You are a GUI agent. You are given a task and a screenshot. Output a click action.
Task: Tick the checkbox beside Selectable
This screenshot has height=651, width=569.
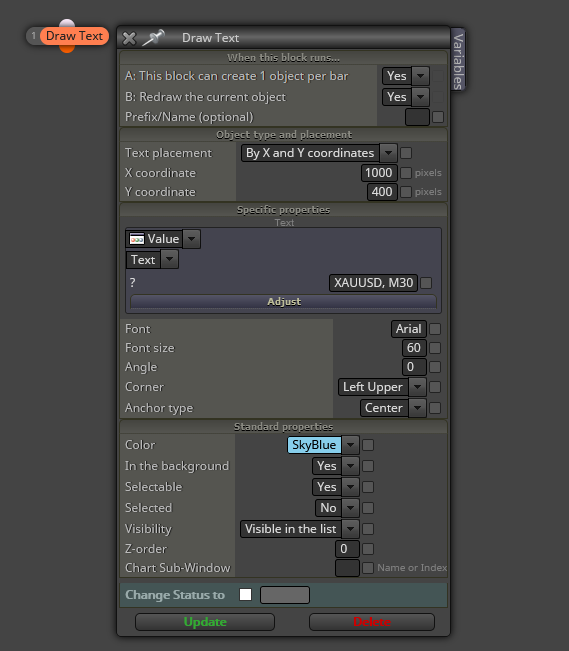point(368,487)
